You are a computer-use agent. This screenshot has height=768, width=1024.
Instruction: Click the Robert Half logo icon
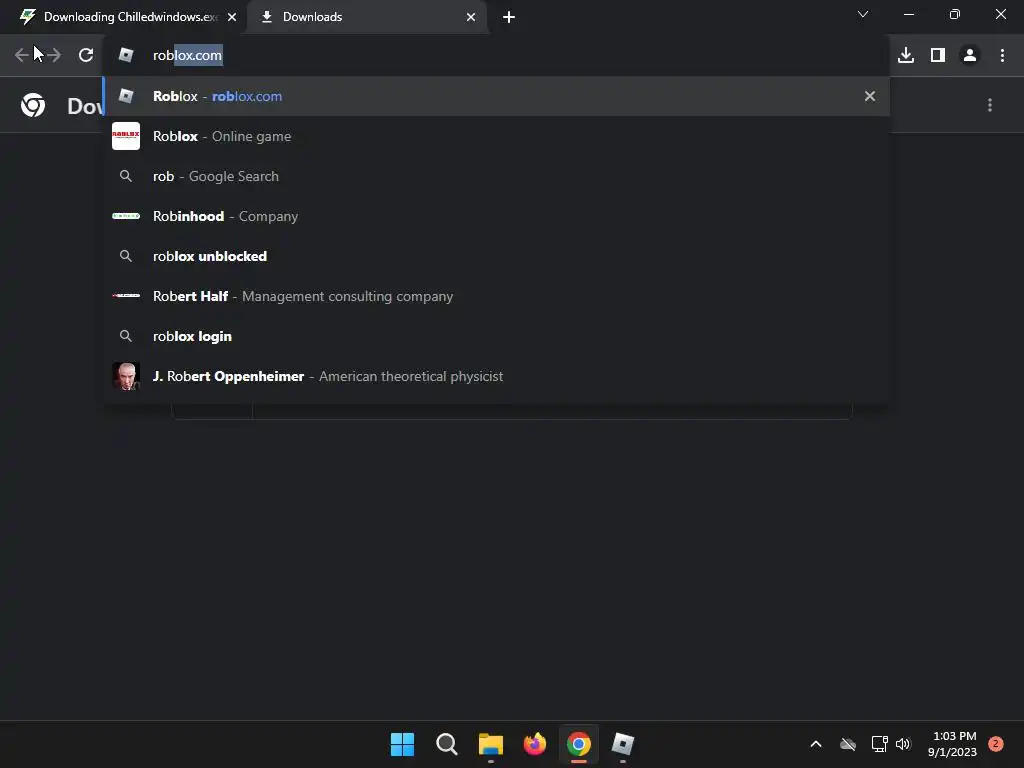(x=126, y=296)
